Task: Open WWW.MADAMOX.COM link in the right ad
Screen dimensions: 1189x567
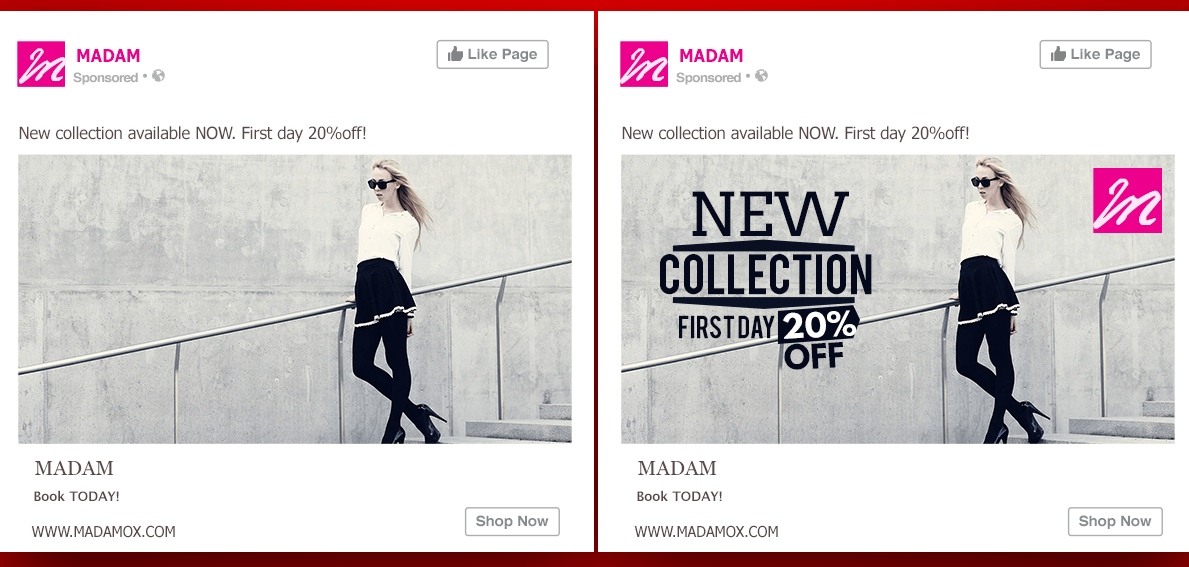Action: click(x=706, y=532)
